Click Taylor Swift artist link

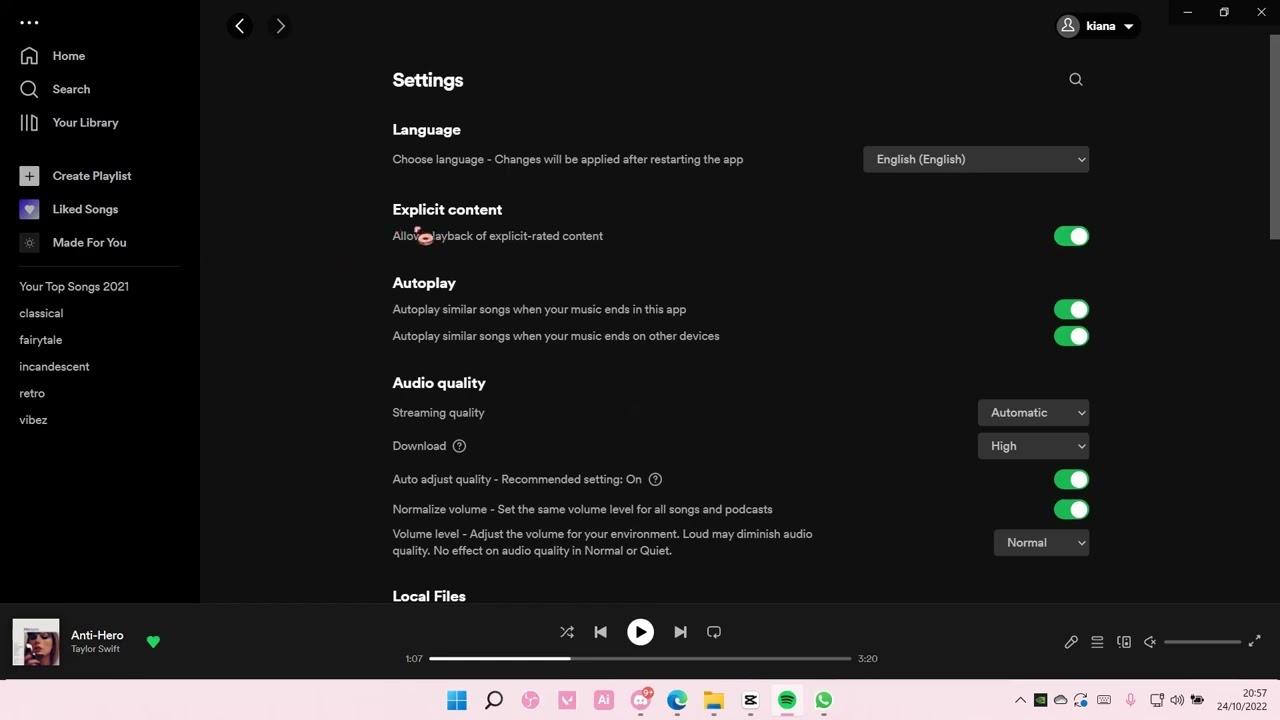95,649
